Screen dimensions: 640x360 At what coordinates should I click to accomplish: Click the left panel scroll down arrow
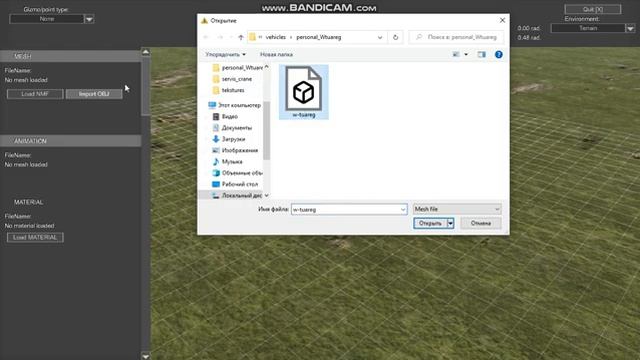(146, 356)
